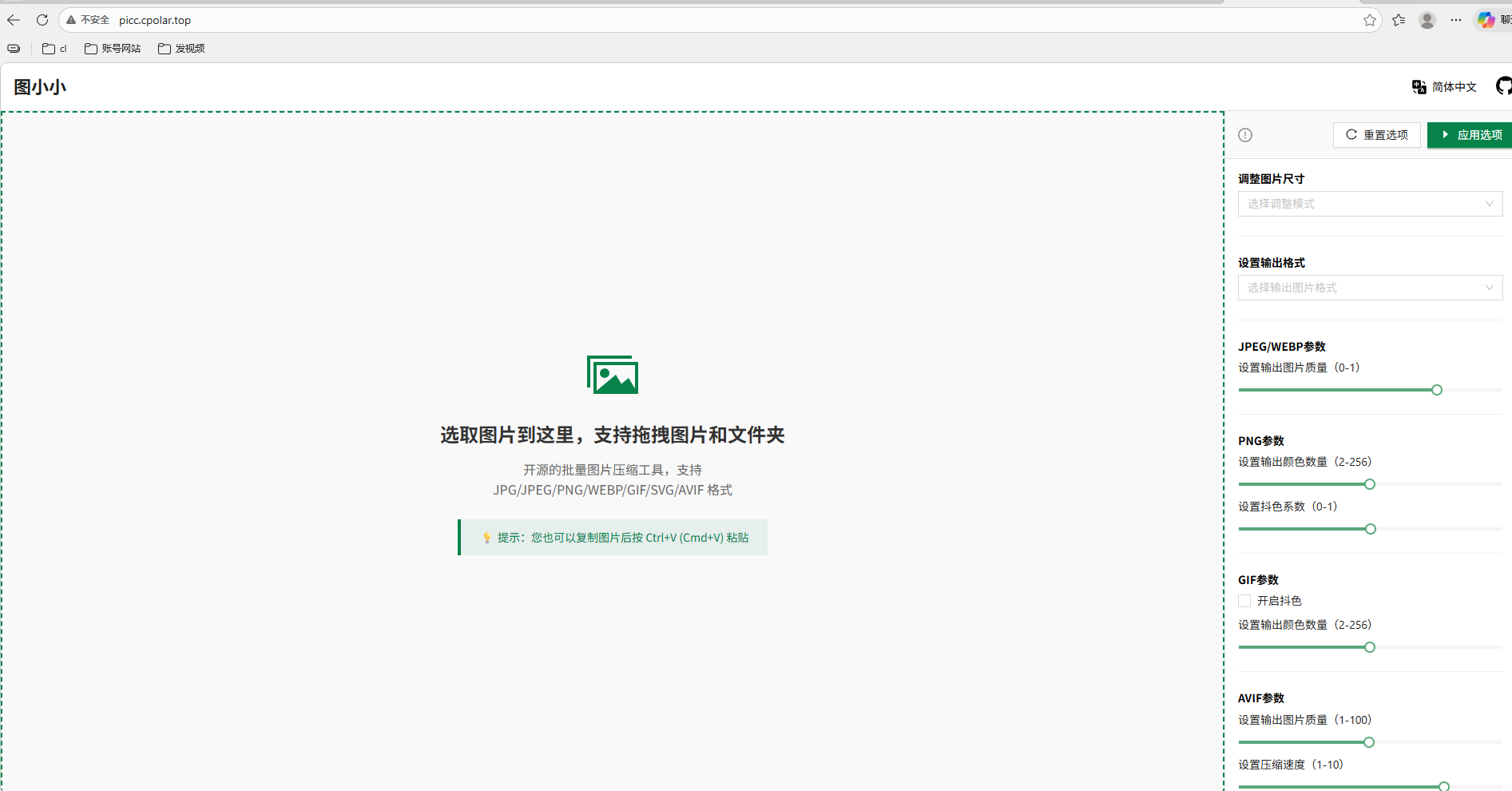
Task: Open the browser profile avatar icon
Action: tap(1427, 20)
